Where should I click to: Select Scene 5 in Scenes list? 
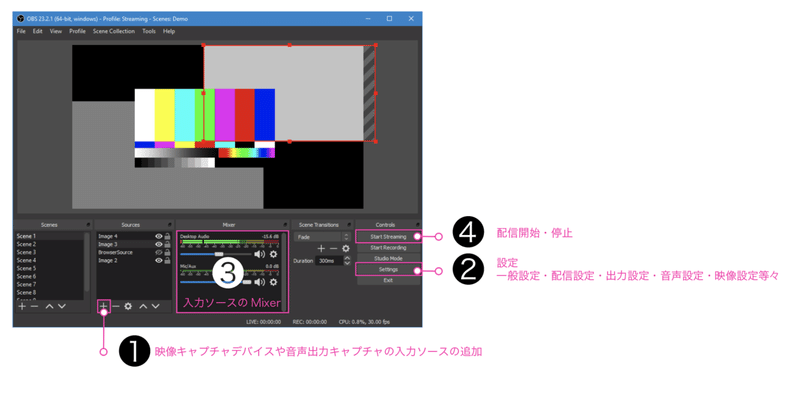click(49, 268)
